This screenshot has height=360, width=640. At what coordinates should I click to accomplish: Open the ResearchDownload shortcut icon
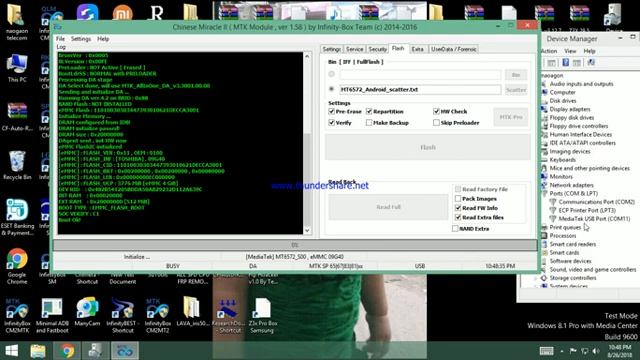click(228, 316)
